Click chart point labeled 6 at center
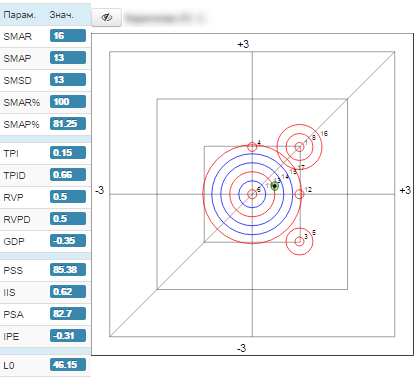The width and height of the screenshot is (415, 378). click(x=252, y=194)
